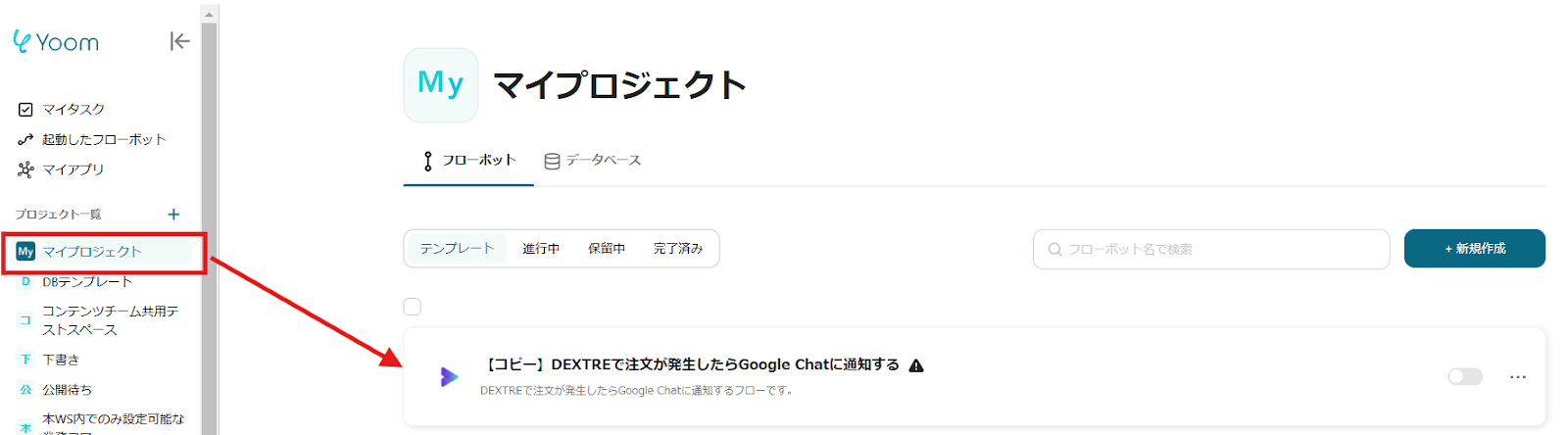
Task: Open マイアプリ in the sidebar
Action: pos(72,169)
